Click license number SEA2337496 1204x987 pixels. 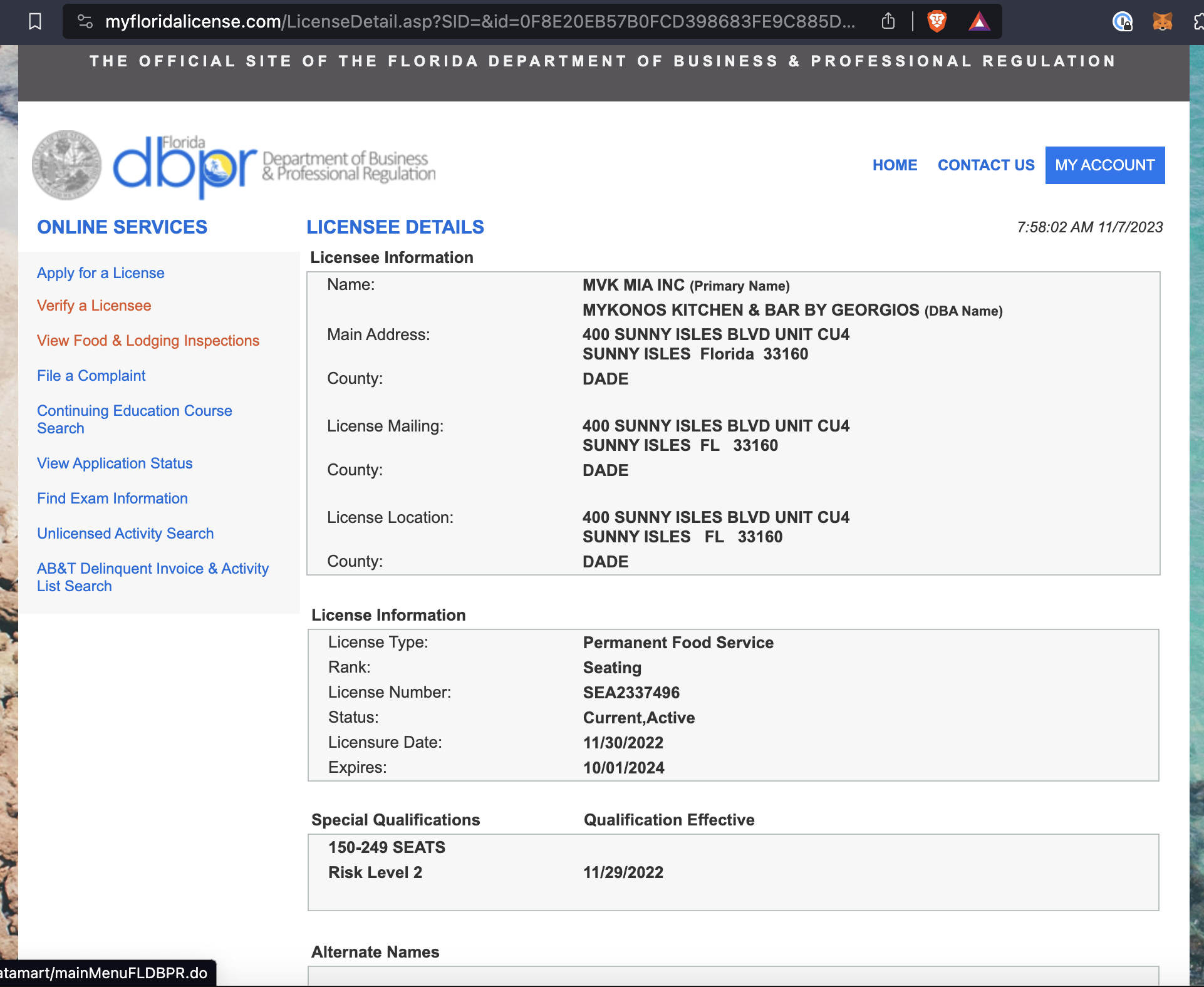[x=631, y=693]
